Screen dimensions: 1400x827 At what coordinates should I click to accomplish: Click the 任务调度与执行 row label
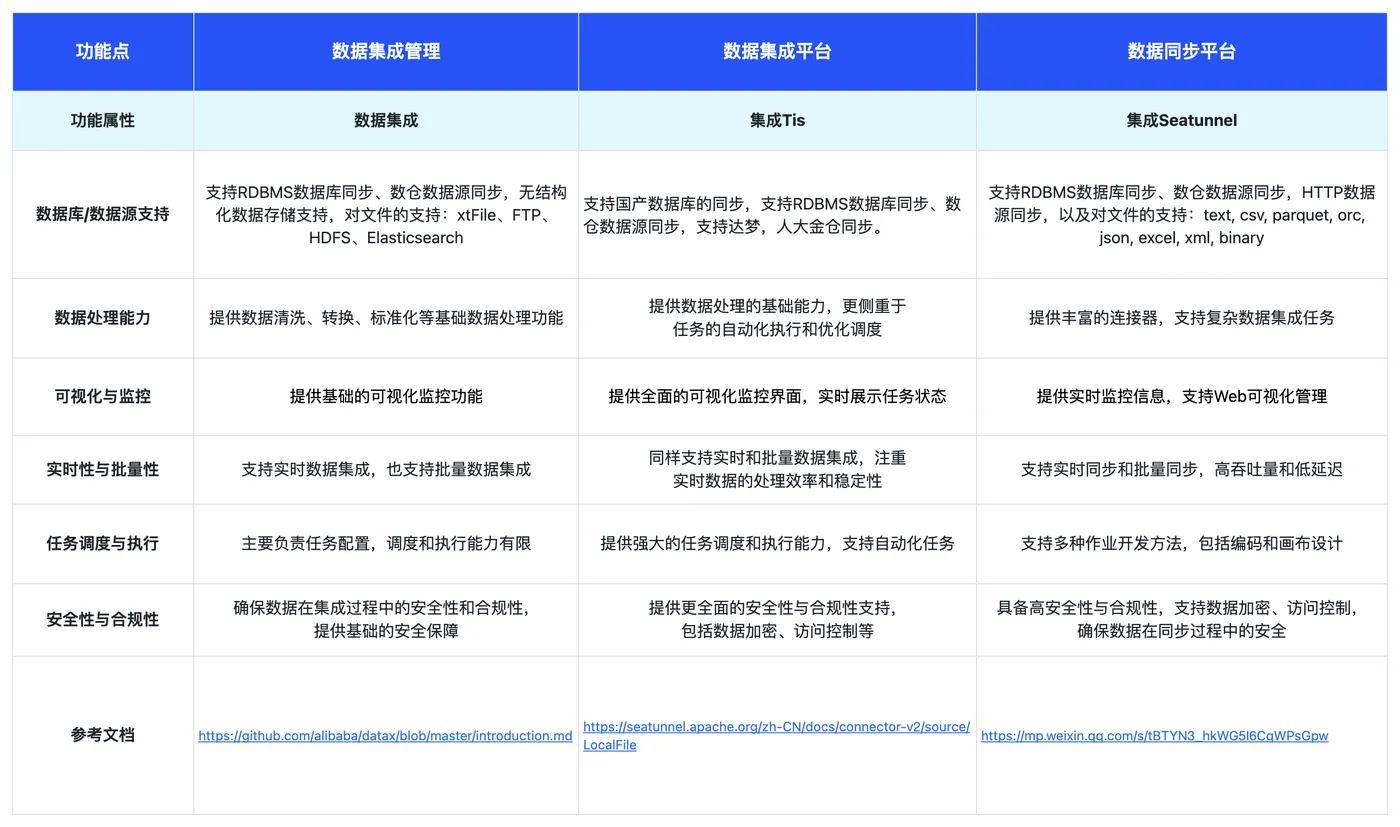tap(103, 544)
